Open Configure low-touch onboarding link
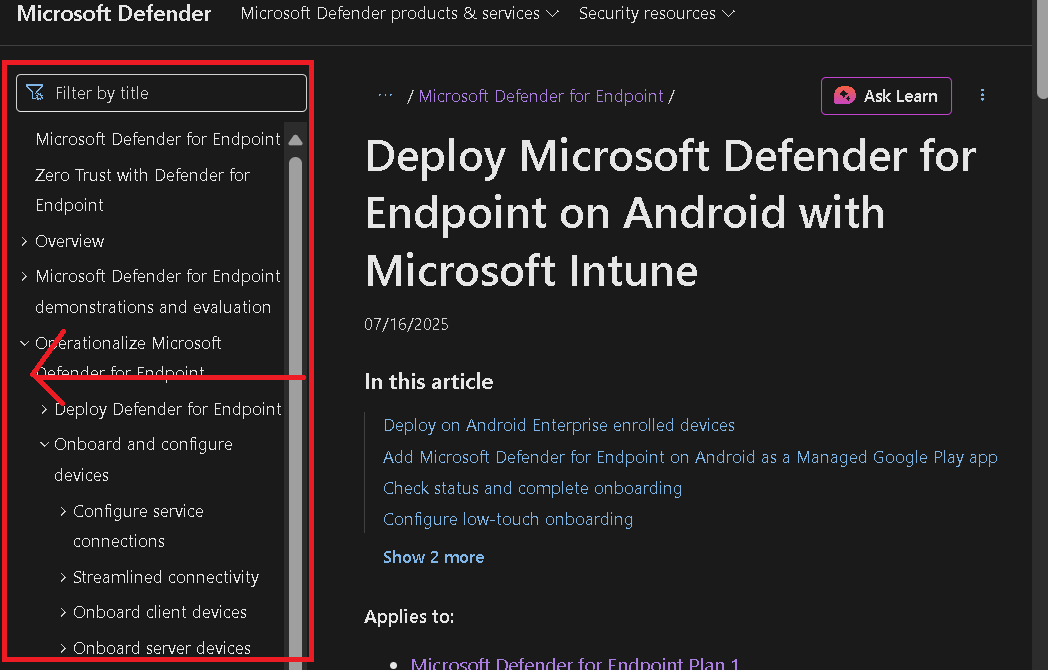Screen dimensions: 1049x670 [508, 519]
